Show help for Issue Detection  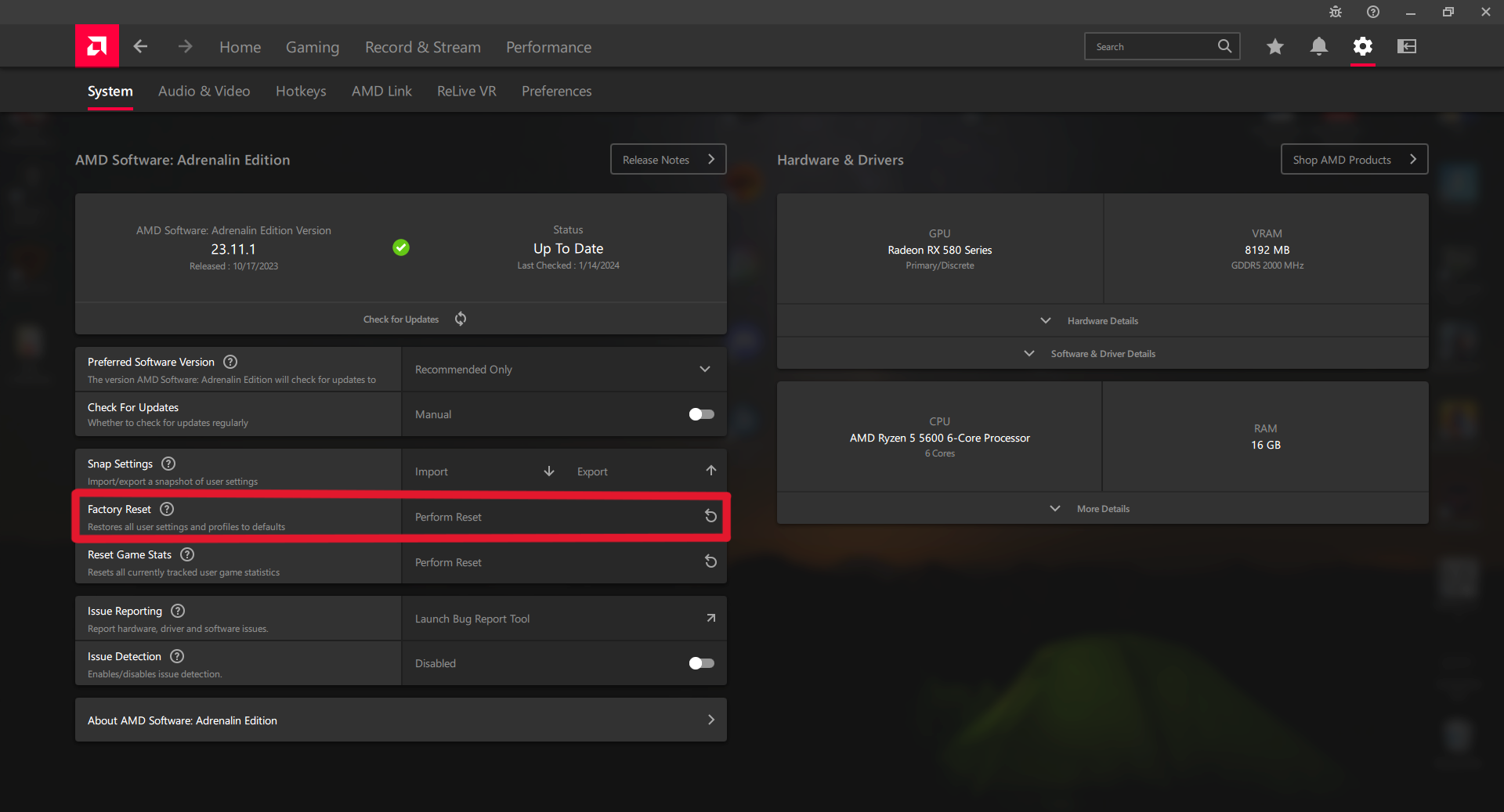tap(177, 656)
